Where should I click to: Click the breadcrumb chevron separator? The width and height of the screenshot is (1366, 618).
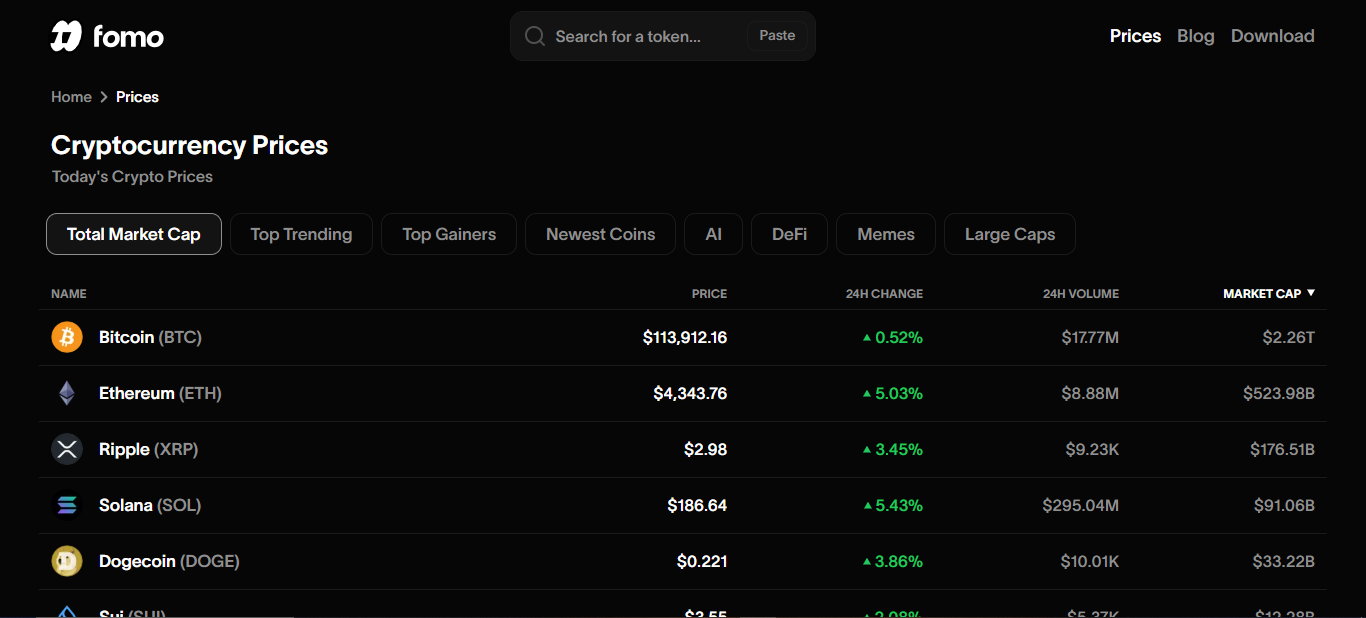point(104,97)
